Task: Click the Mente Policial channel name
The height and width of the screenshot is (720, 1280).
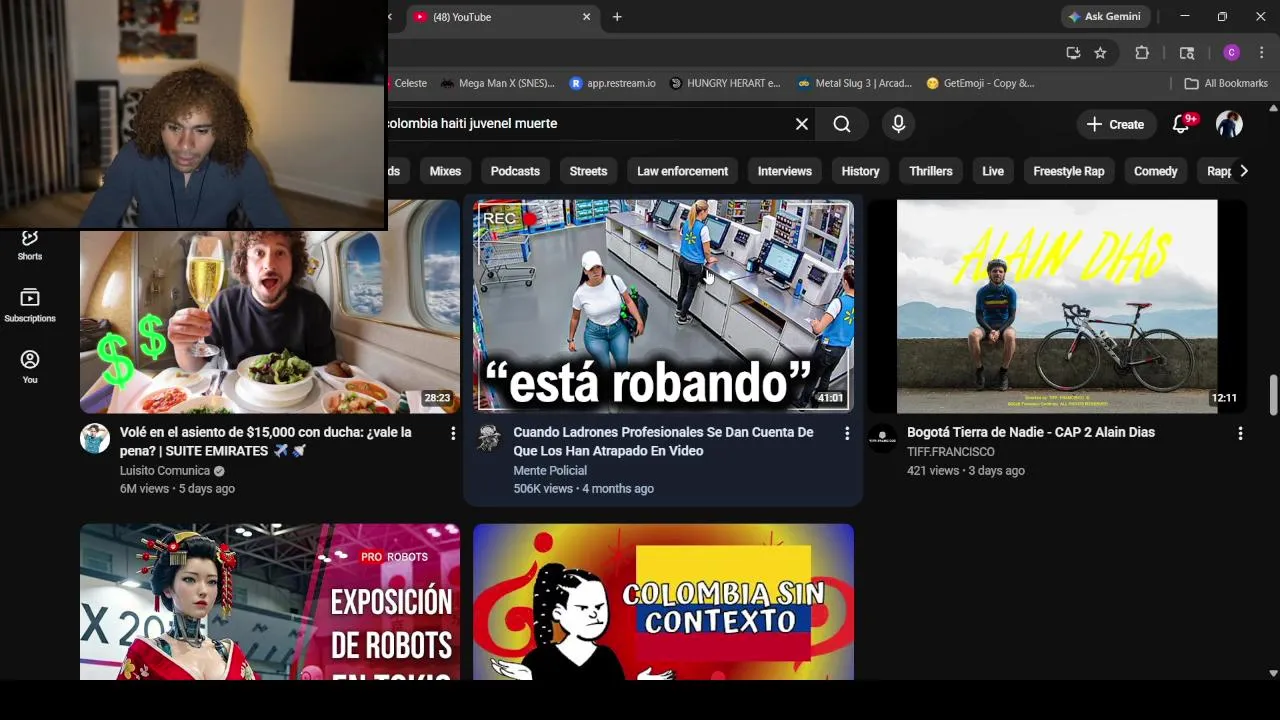Action: pos(550,471)
